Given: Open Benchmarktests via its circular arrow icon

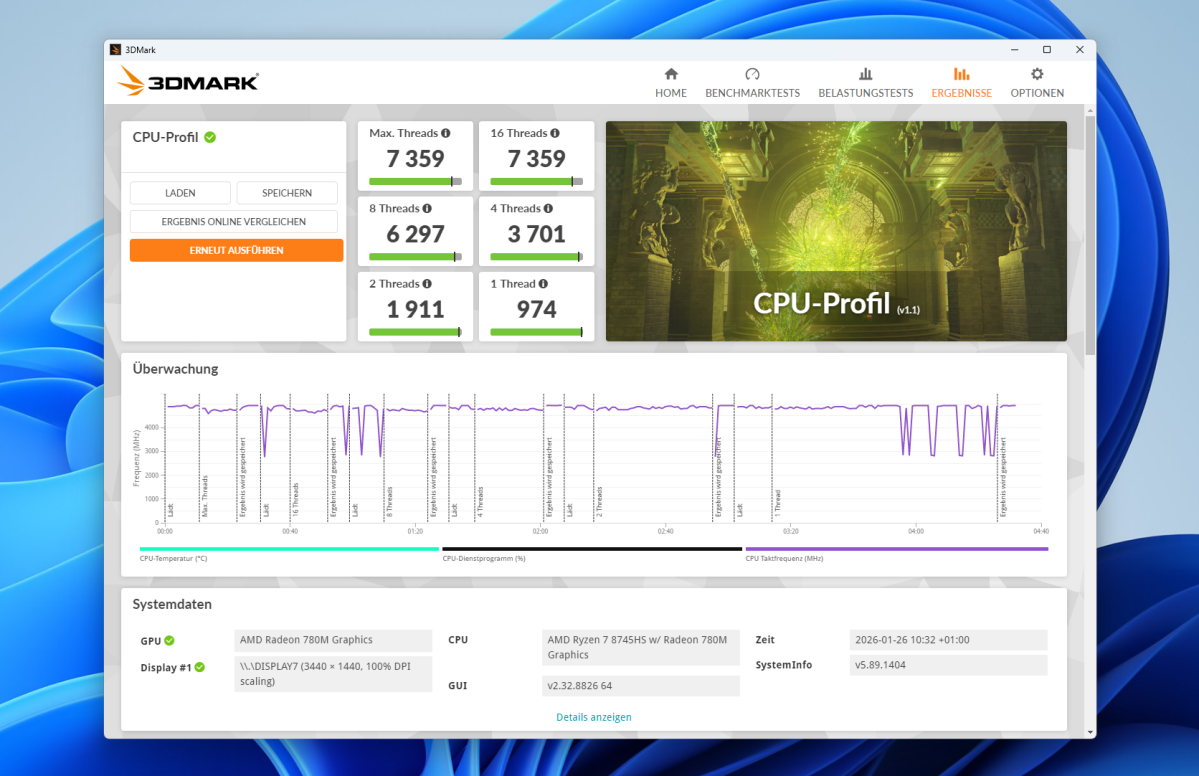Looking at the screenshot, I should point(752,74).
